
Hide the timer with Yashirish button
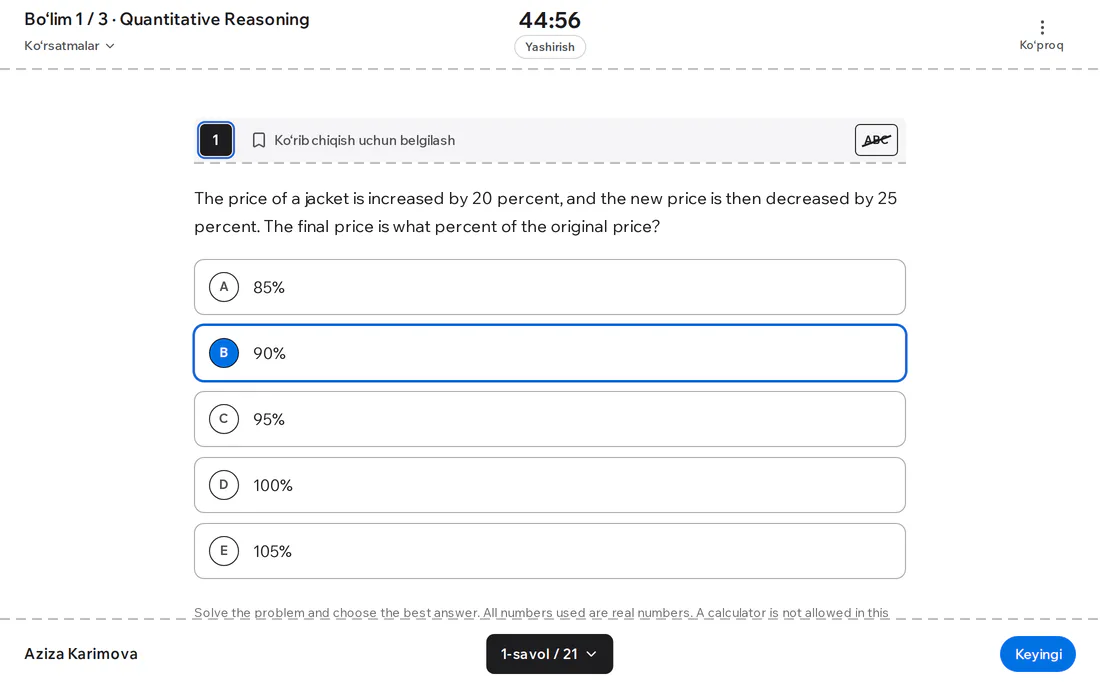pos(549,47)
